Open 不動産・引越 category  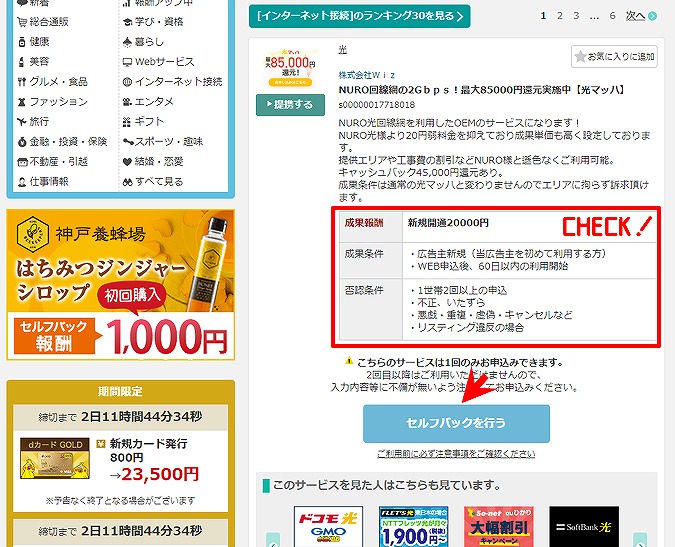[58, 161]
